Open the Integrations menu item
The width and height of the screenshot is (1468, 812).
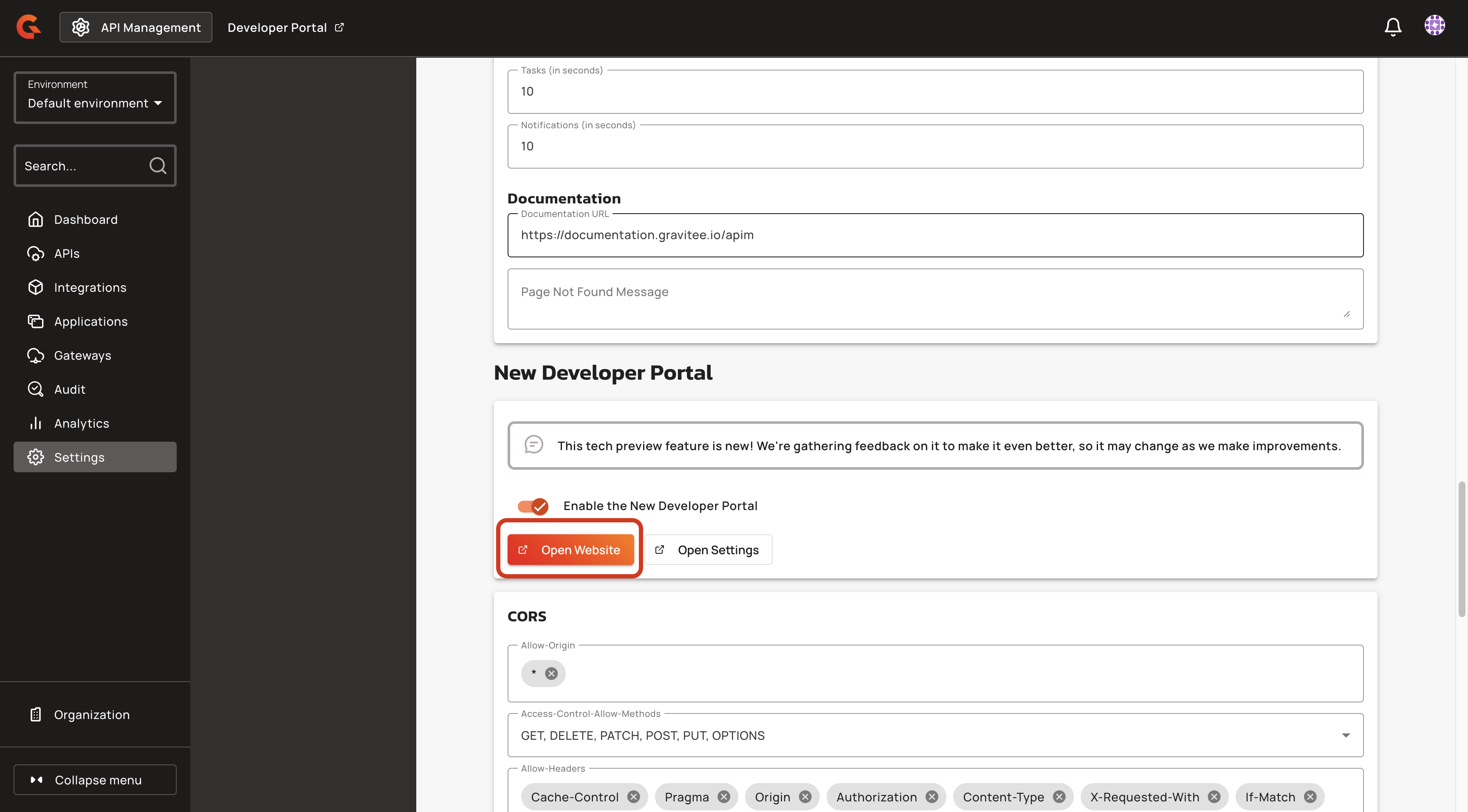(x=90, y=288)
